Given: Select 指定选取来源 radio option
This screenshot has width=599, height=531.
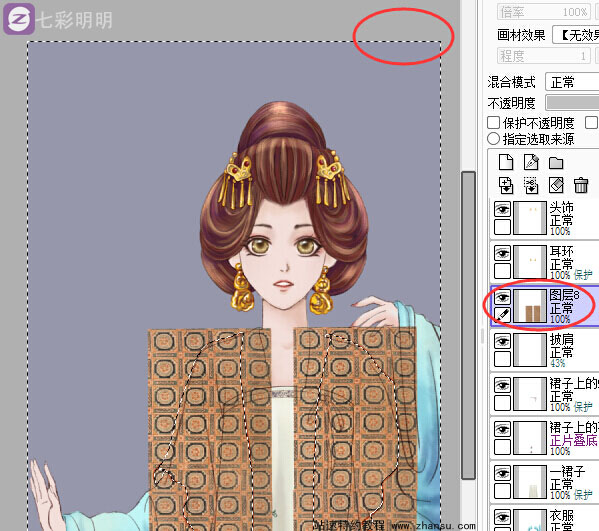Looking at the screenshot, I should [x=494, y=139].
